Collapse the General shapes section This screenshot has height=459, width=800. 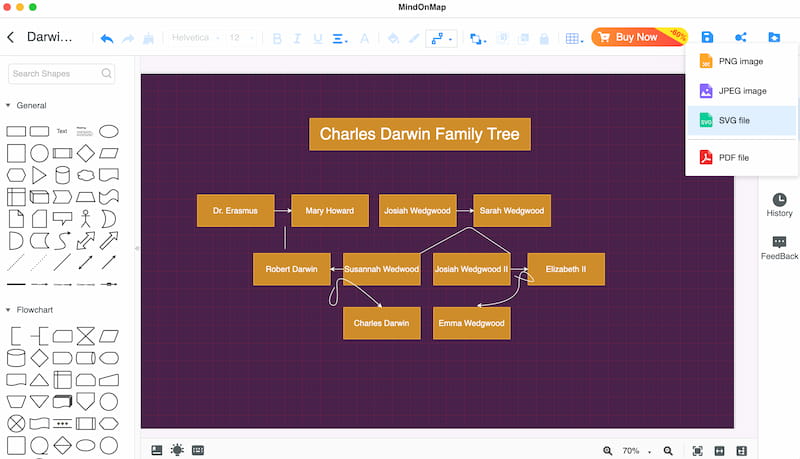pyautogui.click(x=9, y=105)
